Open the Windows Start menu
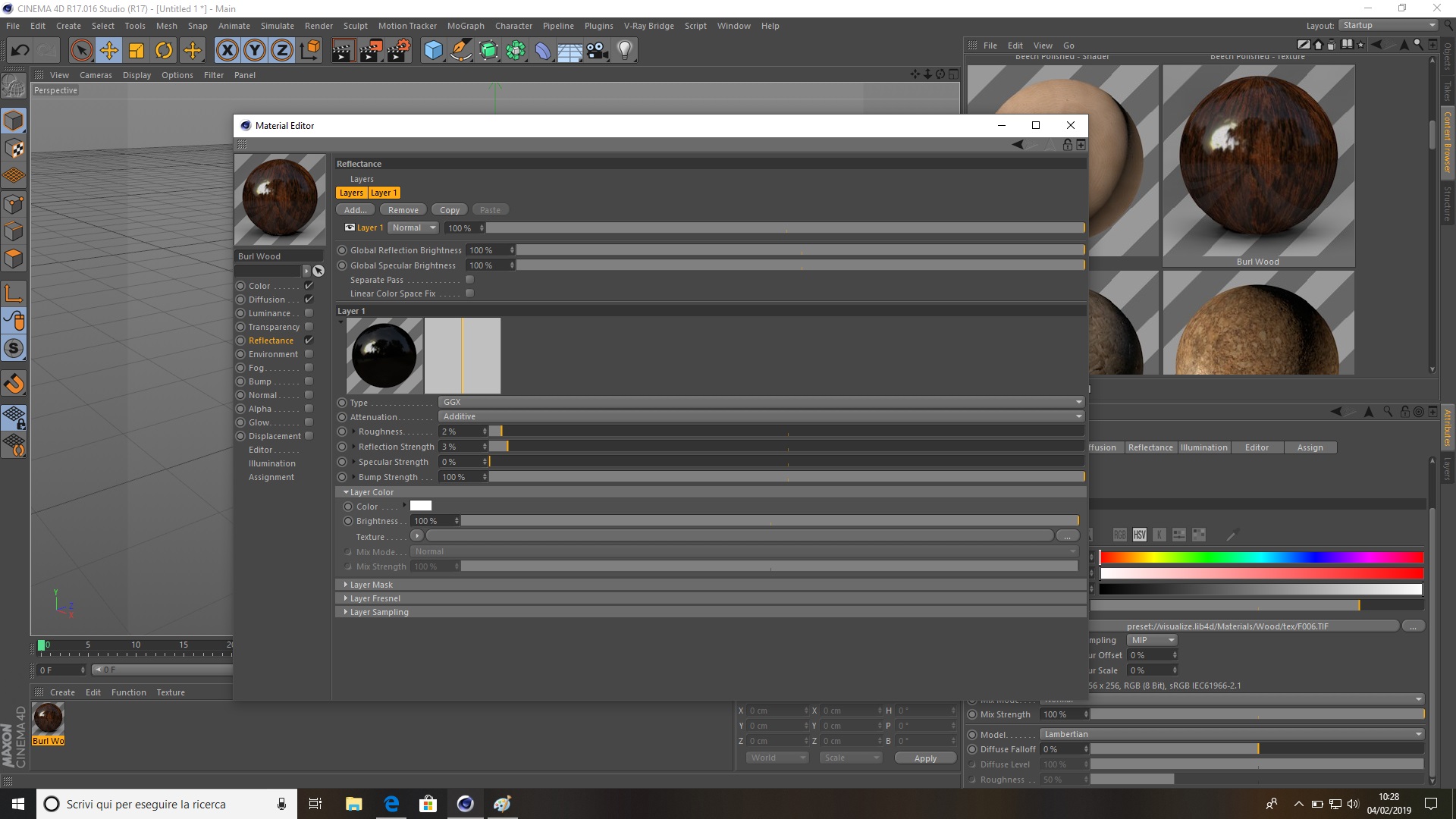This screenshot has height=819, width=1456. tap(18, 804)
